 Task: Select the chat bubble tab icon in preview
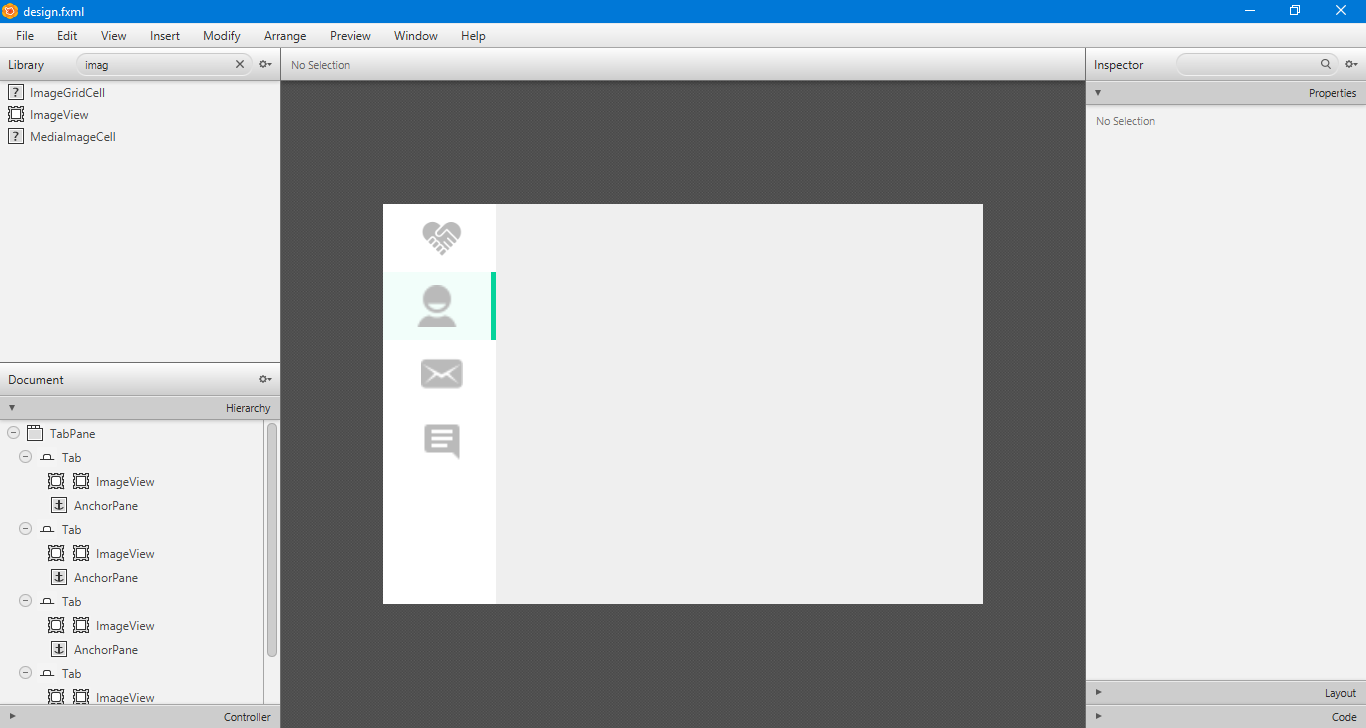[x=440, y=441]
